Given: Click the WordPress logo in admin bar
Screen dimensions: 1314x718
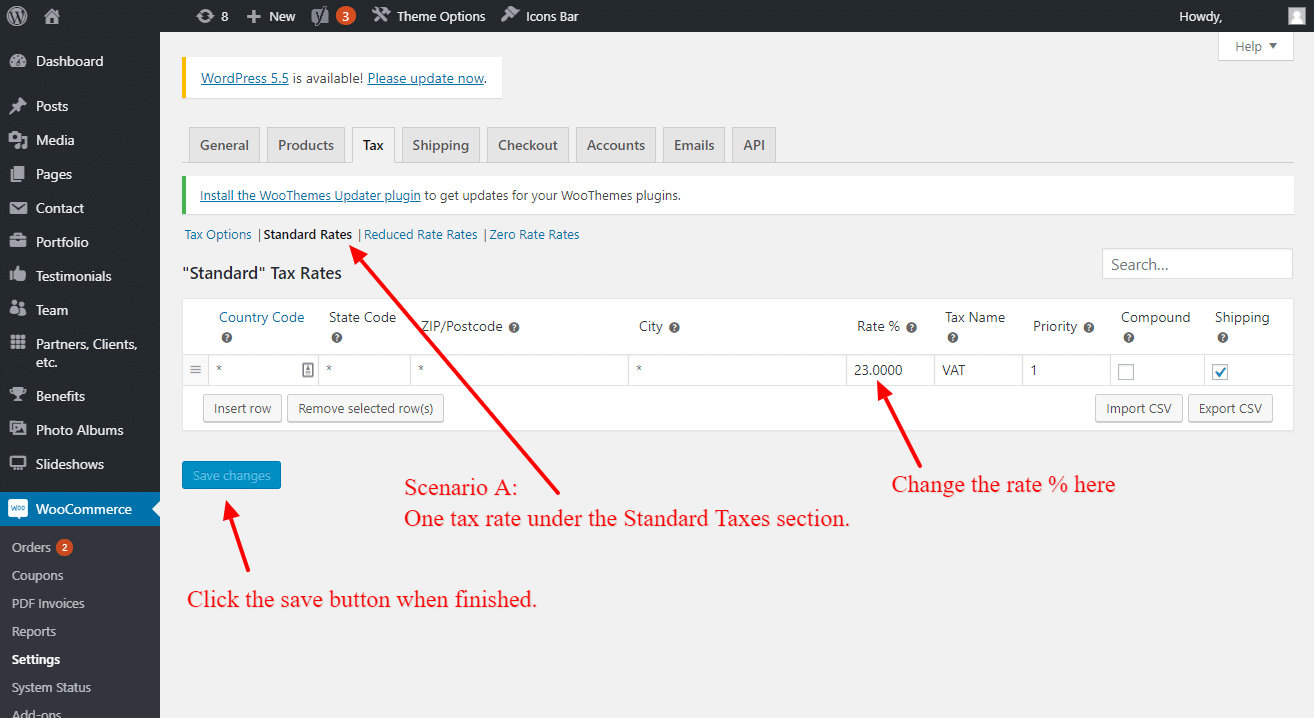Looking at the screenshot, I should point(17,16).
